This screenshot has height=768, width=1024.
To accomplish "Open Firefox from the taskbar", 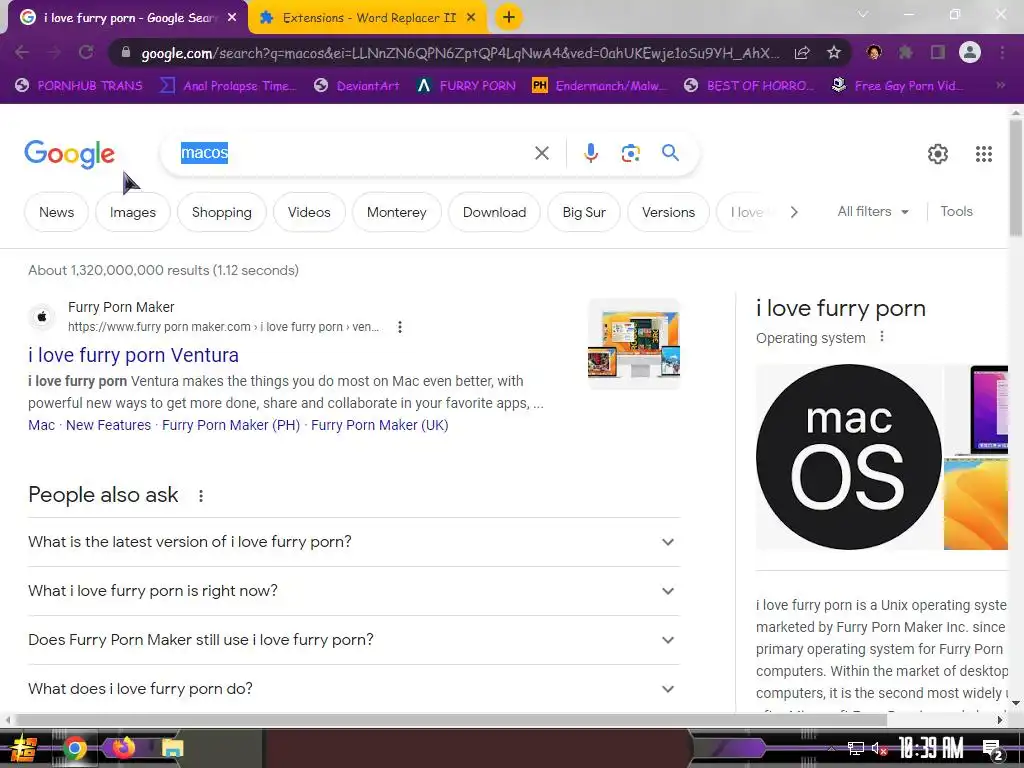I will tap(123, 747).
